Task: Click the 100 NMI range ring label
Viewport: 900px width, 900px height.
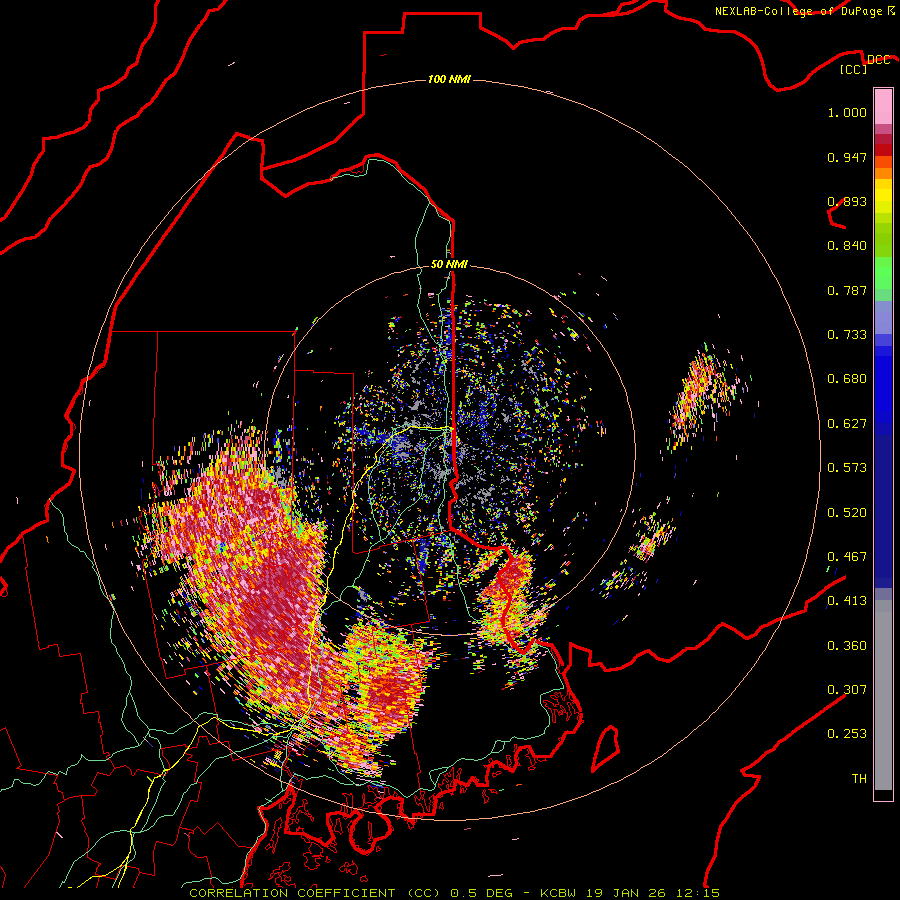Action: point(449,79)
